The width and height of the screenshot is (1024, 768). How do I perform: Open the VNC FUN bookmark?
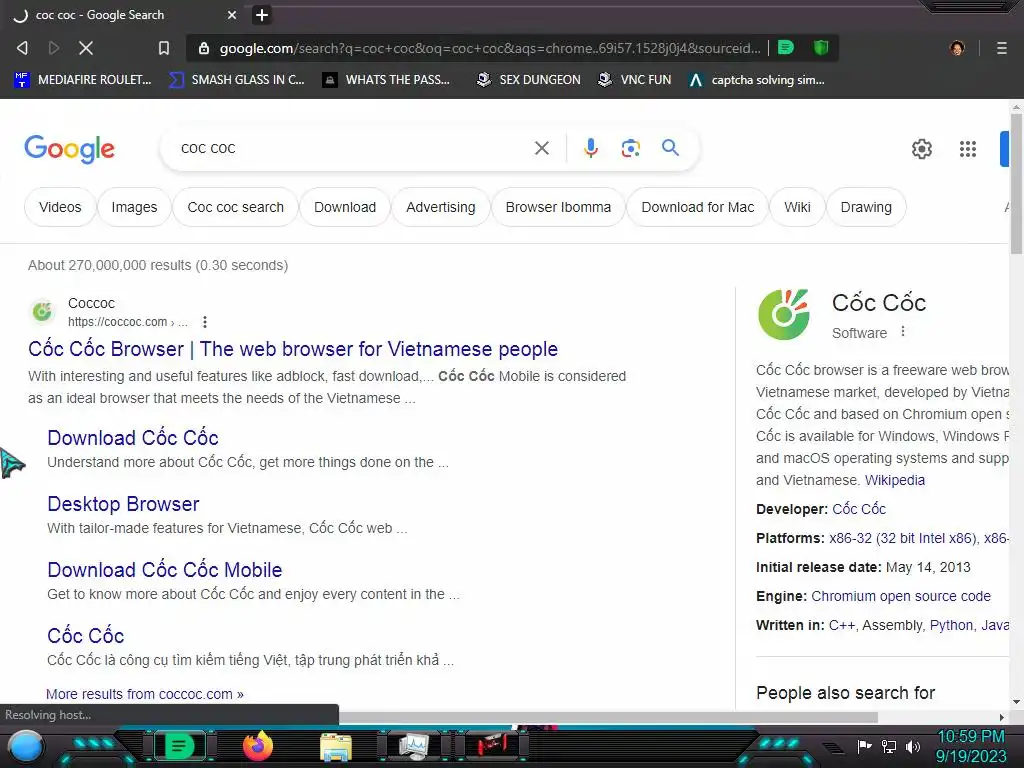(635, 80)
